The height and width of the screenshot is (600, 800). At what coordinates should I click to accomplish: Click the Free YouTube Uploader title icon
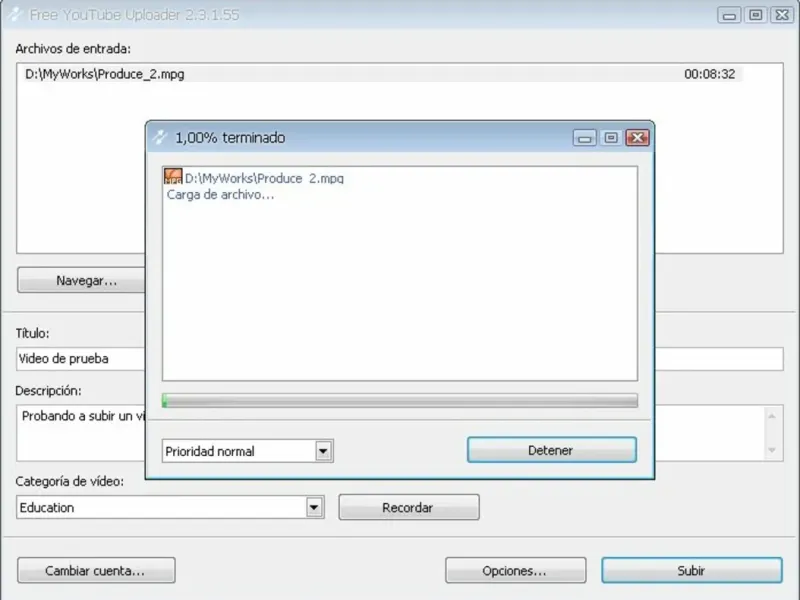[x=15, y=14]
